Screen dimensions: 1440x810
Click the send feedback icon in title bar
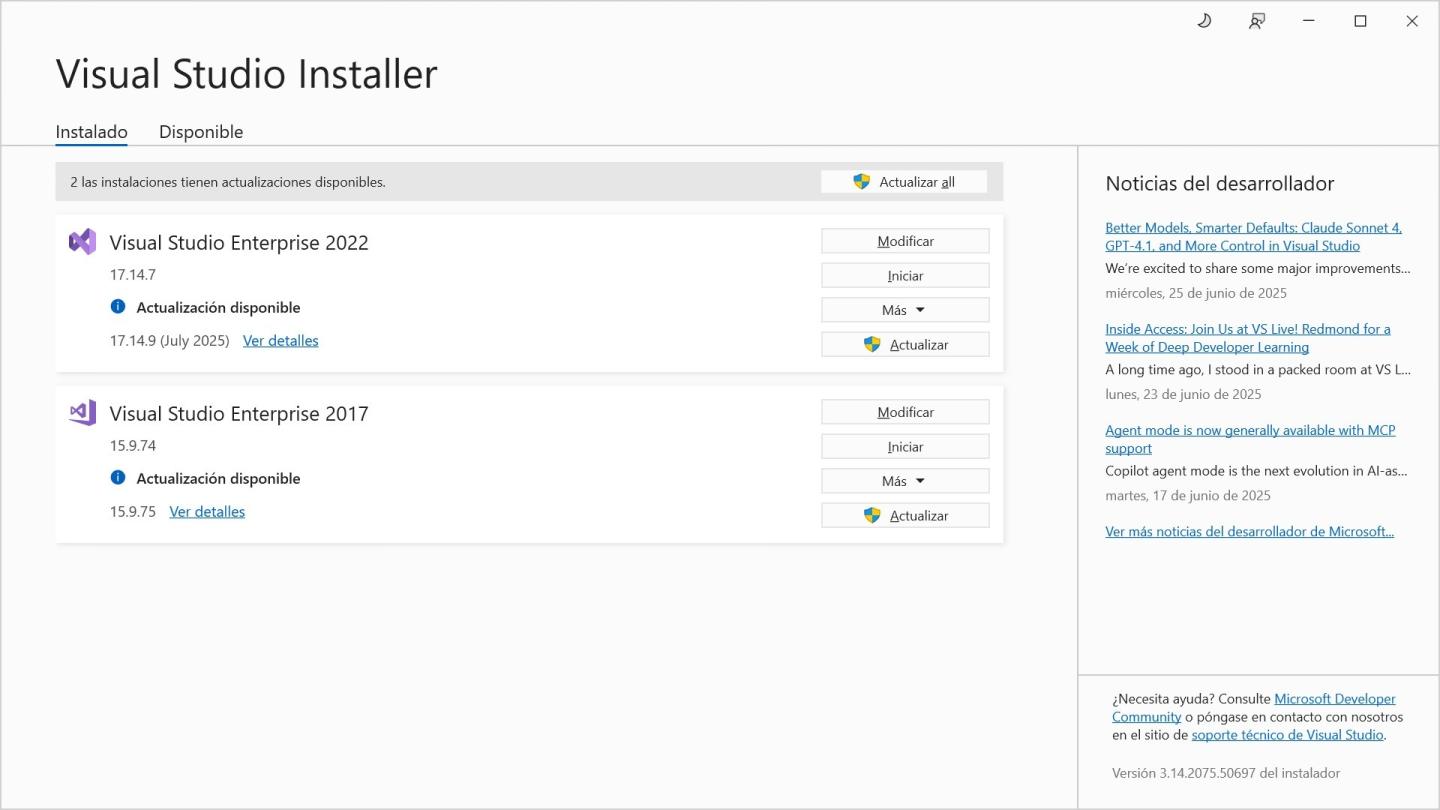point(1257,21)
